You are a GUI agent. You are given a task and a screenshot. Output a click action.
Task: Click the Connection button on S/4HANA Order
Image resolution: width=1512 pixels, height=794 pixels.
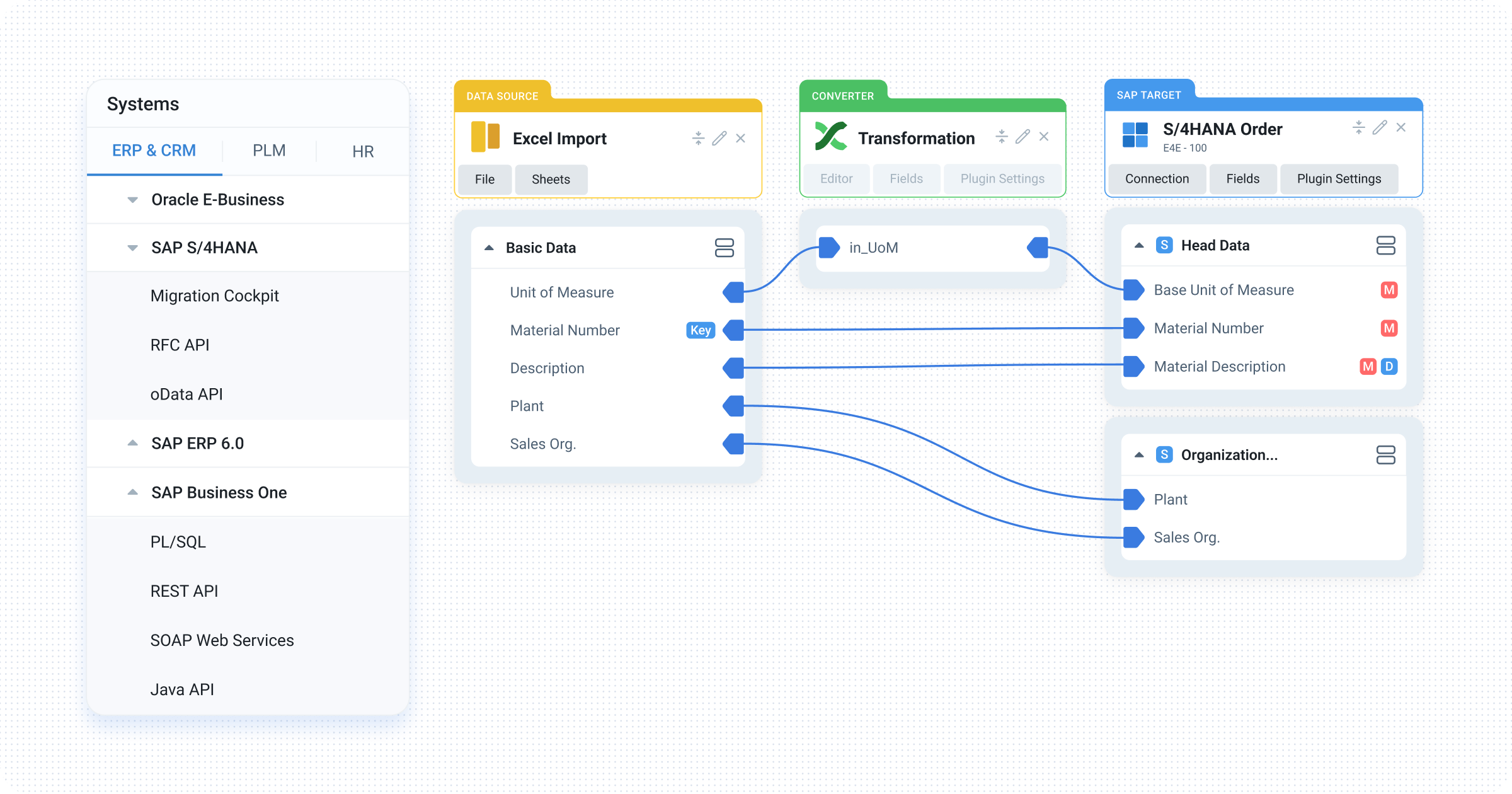click(x=1156, y=179)
